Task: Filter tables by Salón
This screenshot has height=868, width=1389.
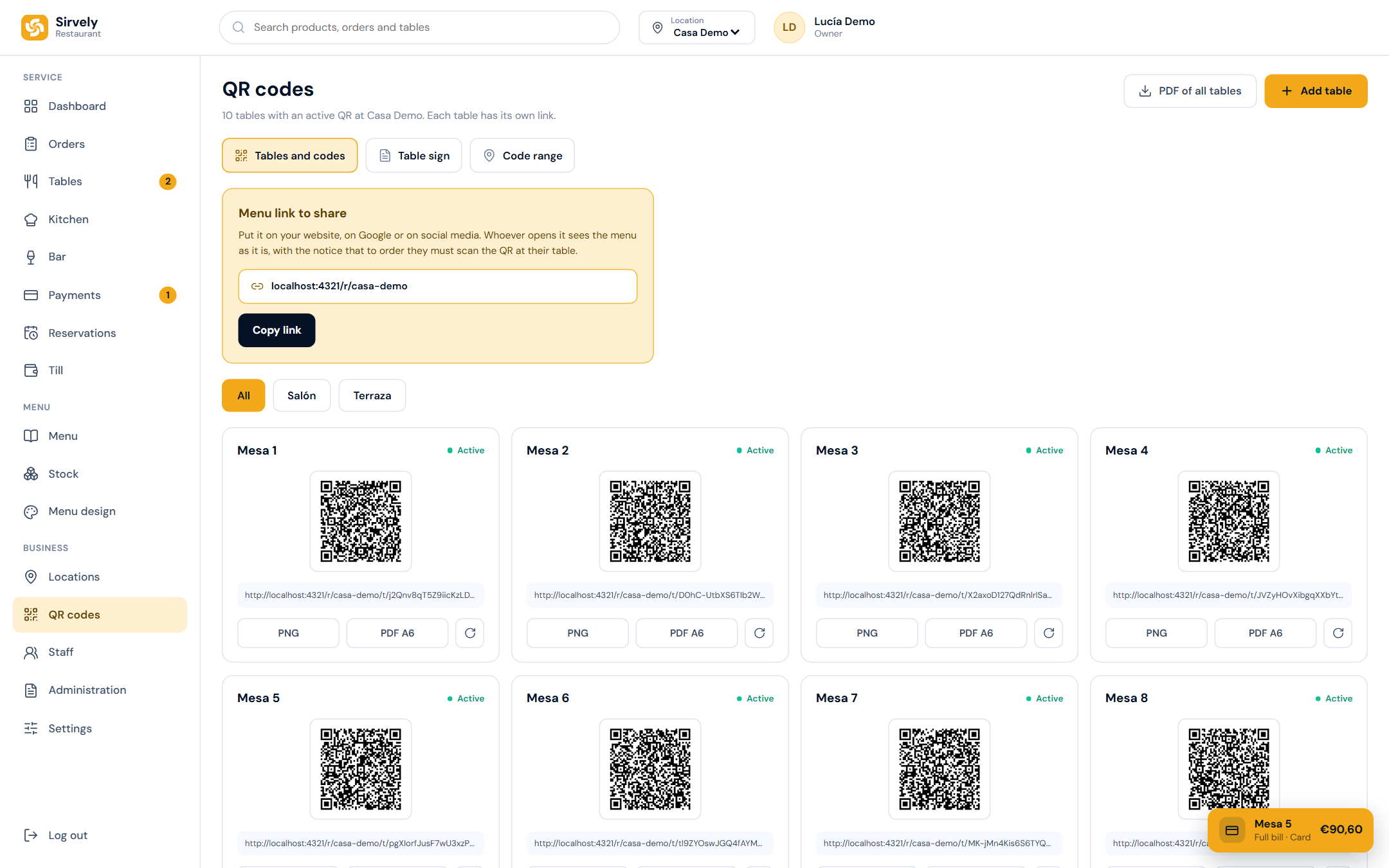Action: tap(302, 395)
